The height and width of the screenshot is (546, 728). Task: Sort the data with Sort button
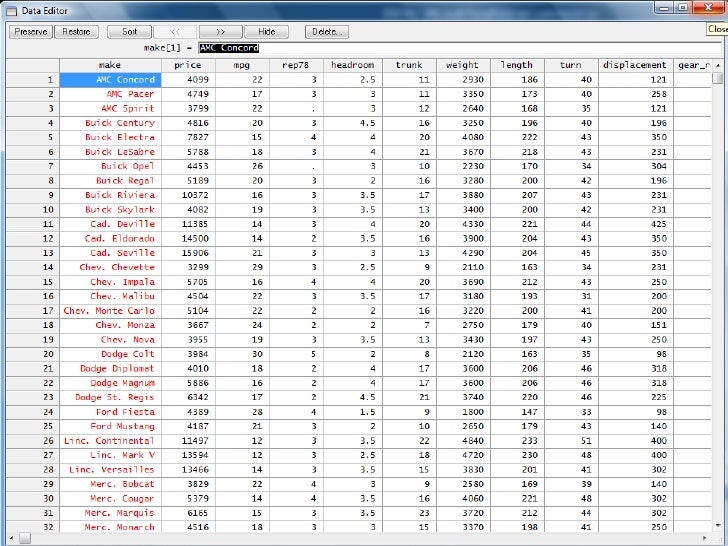[129, 32]
